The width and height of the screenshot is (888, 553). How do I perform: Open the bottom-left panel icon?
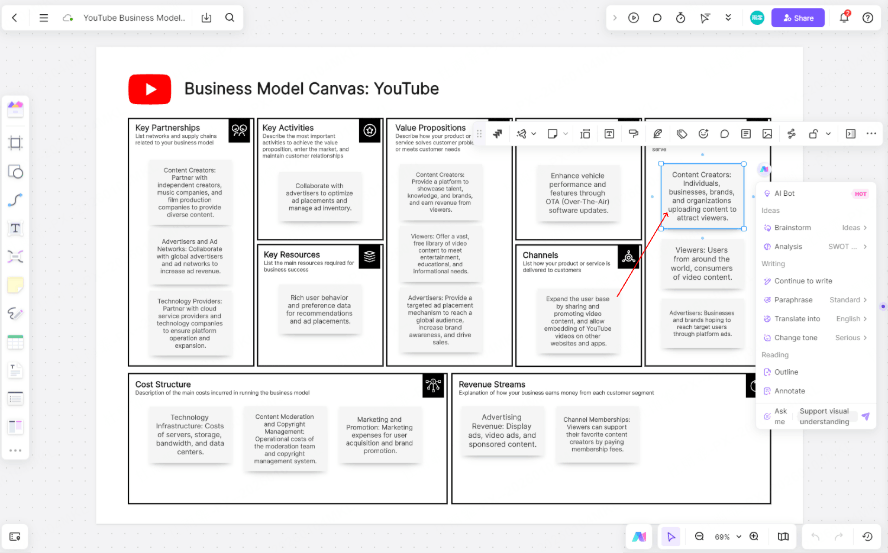pos(15,536)
